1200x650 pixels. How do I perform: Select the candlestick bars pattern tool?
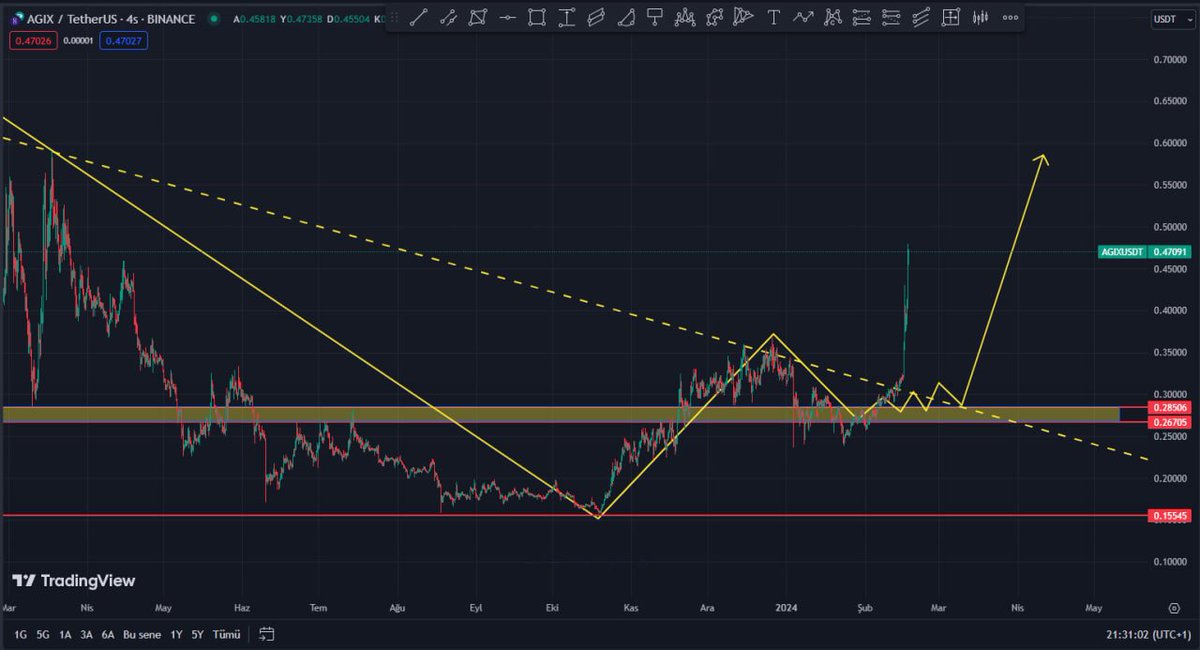(980, 17)
